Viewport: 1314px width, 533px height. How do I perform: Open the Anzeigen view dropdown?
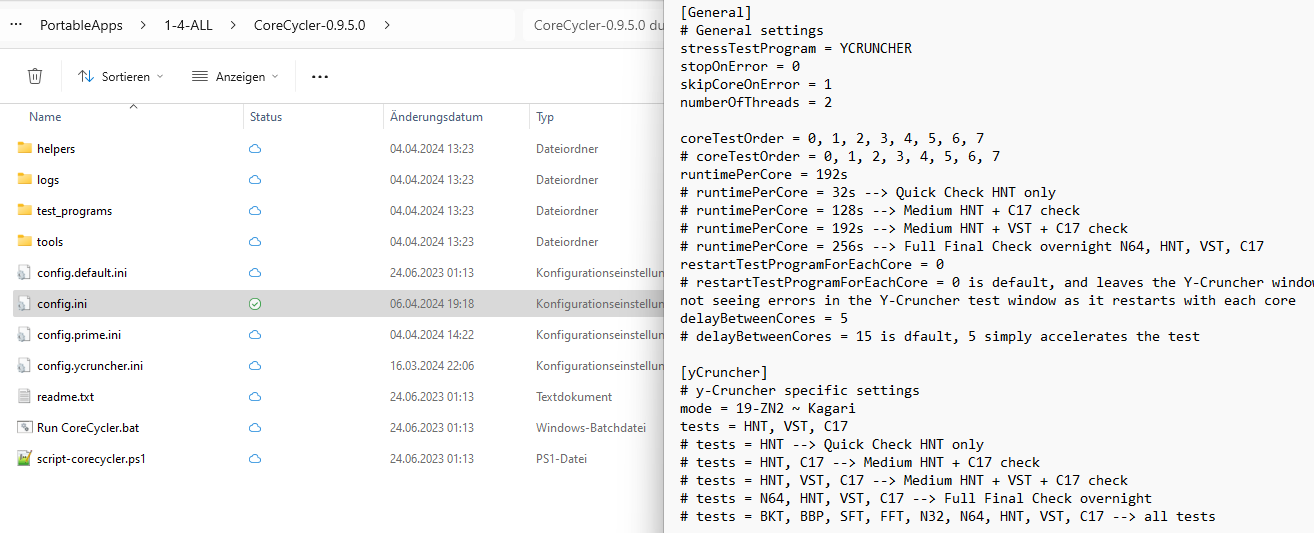236,76
